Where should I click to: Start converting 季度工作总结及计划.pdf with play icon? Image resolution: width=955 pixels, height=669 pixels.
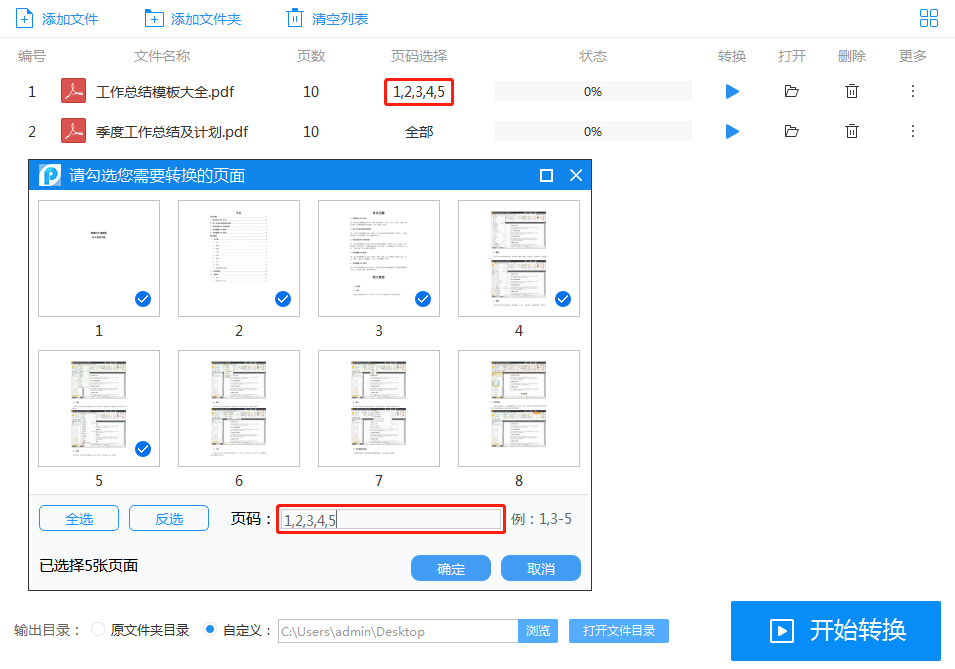pos(732,131)
